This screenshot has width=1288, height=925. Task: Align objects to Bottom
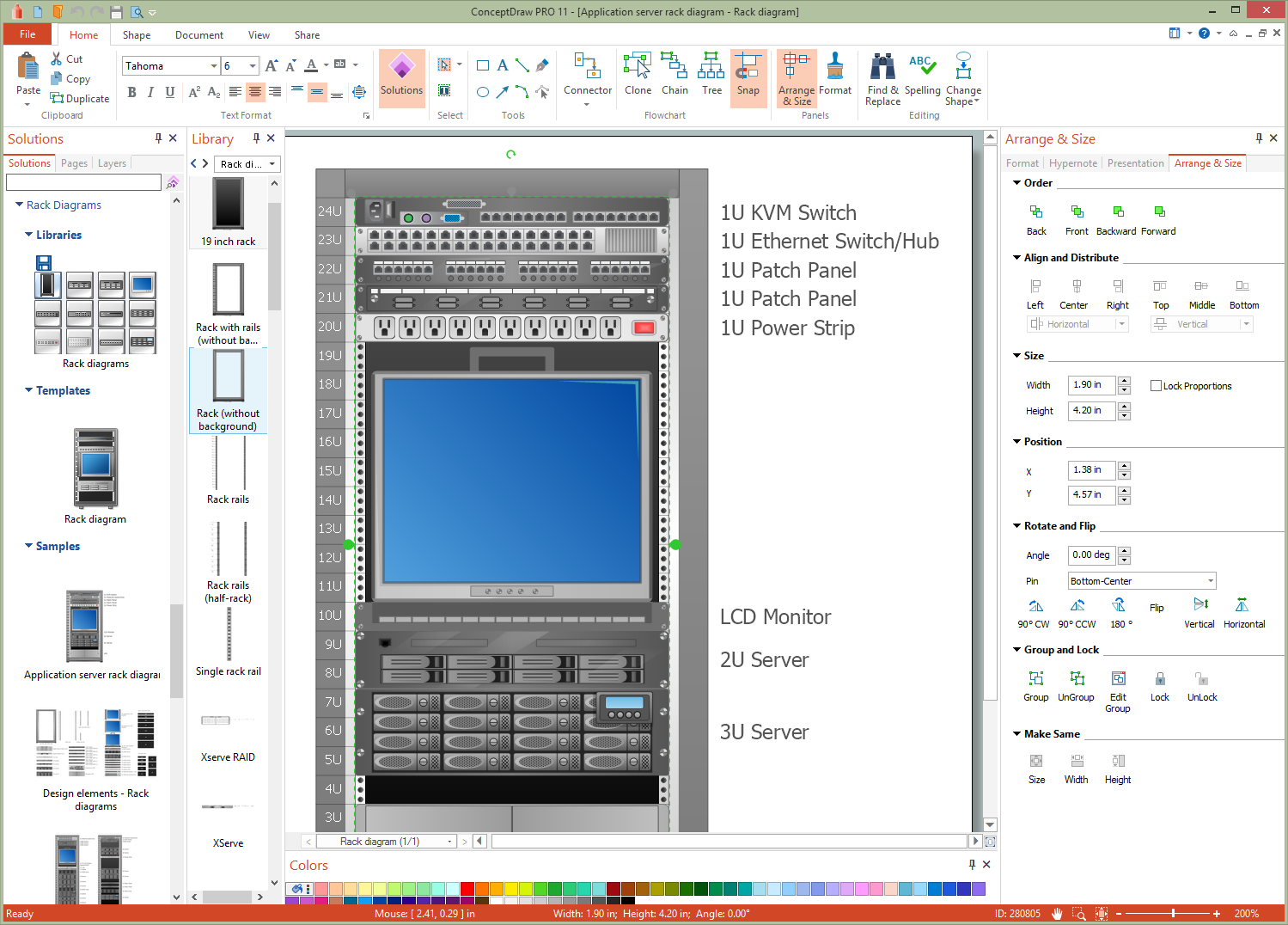pos(1243,294)
